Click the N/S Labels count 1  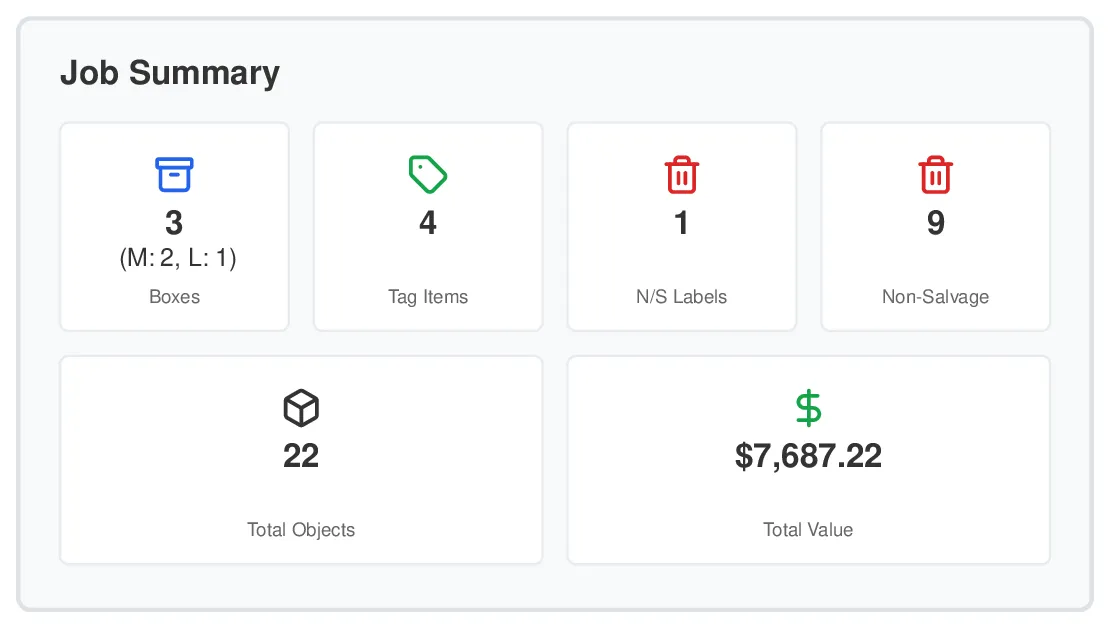[x=682, y=223]
